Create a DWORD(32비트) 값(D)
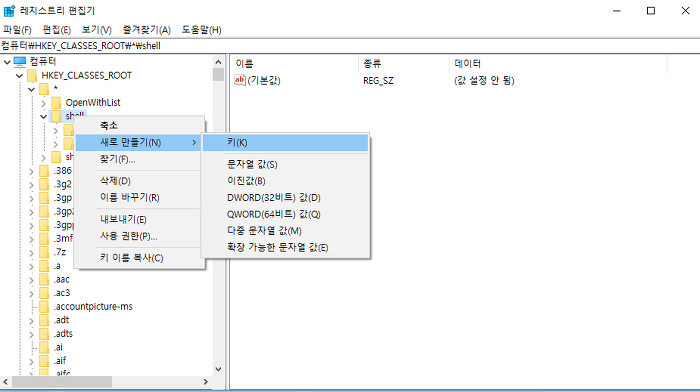This screenshot has width=700, height=392. coord(286,197)
